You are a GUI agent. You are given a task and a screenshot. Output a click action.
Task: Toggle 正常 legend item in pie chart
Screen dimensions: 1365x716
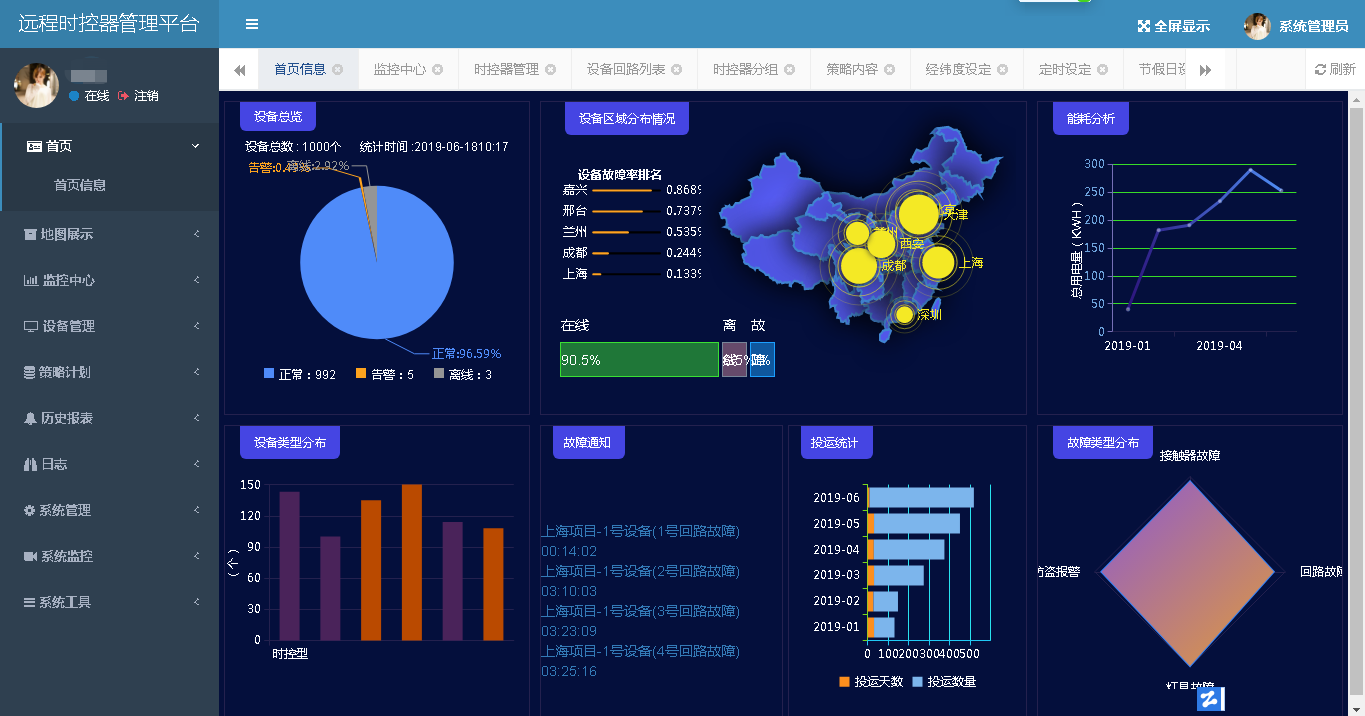(269, 374)
